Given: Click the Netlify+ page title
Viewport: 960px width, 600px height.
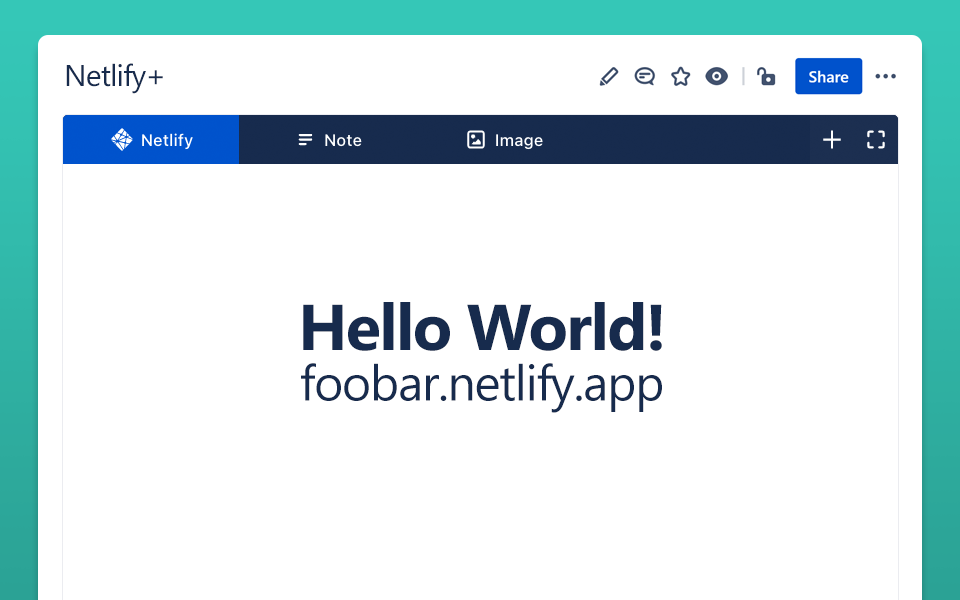Looking at the screenshot, I should coord(114,77).
